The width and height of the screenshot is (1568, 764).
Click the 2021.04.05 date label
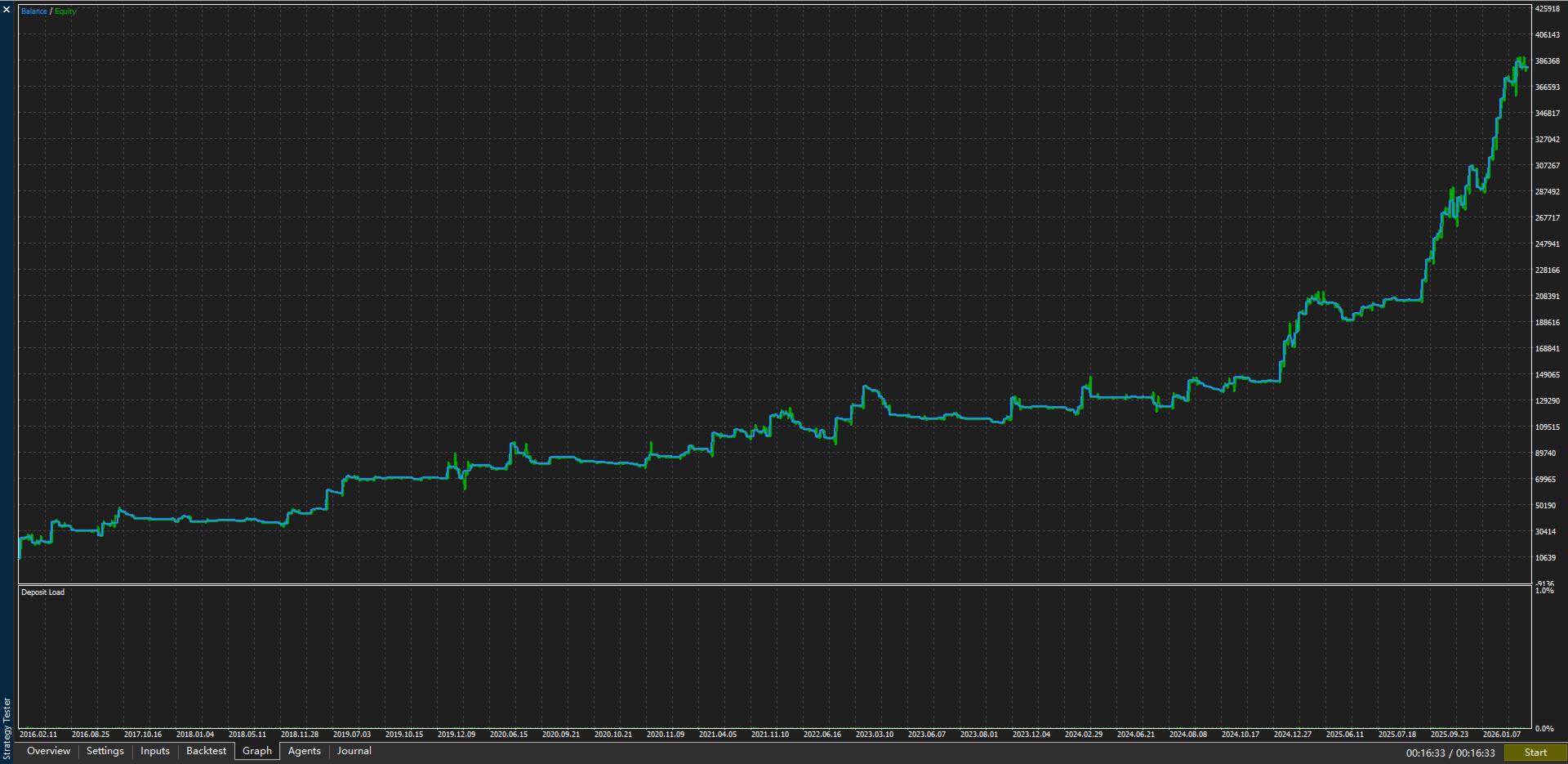pyautogui.click(x=718, y=735)
